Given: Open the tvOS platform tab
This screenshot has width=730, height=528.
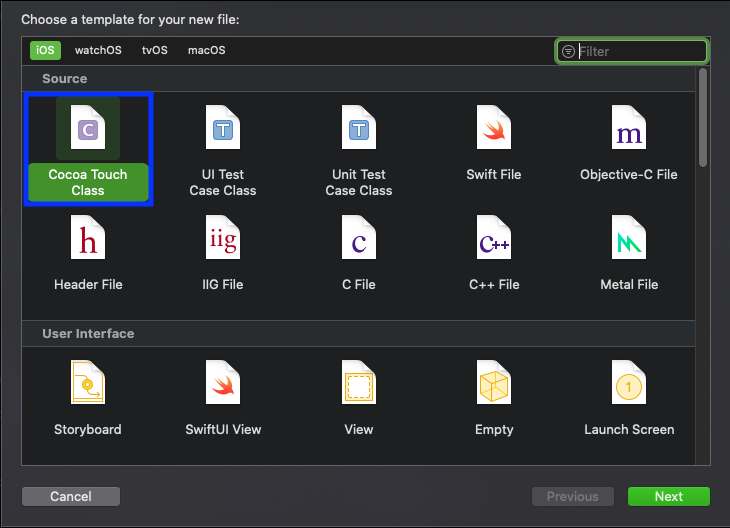Looking at the screenshot, I should (155, 50).
